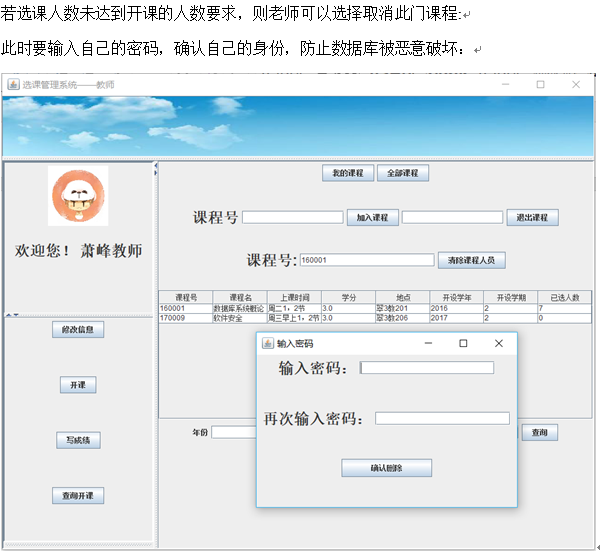Open the 写成绩 function
Viewport: 600px width, 557px height.
pyautogui.click(x=78, y=440)
